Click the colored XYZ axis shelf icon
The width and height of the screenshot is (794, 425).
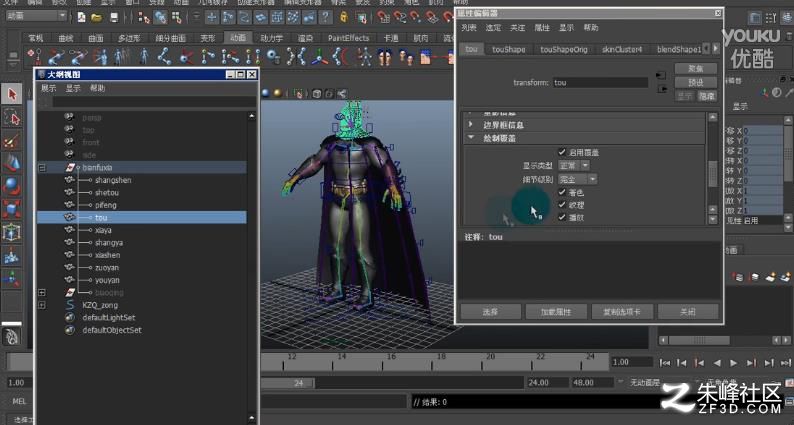pyautogui.click(x=319, y=56)
